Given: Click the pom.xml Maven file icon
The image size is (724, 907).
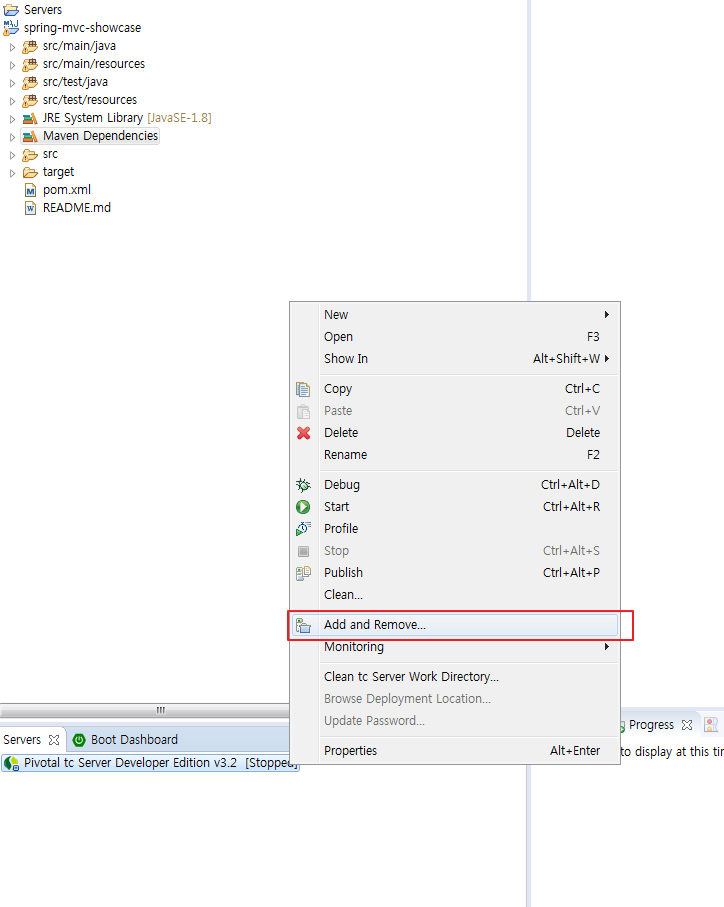Looking at the screenshot, I should pos(31,190).
